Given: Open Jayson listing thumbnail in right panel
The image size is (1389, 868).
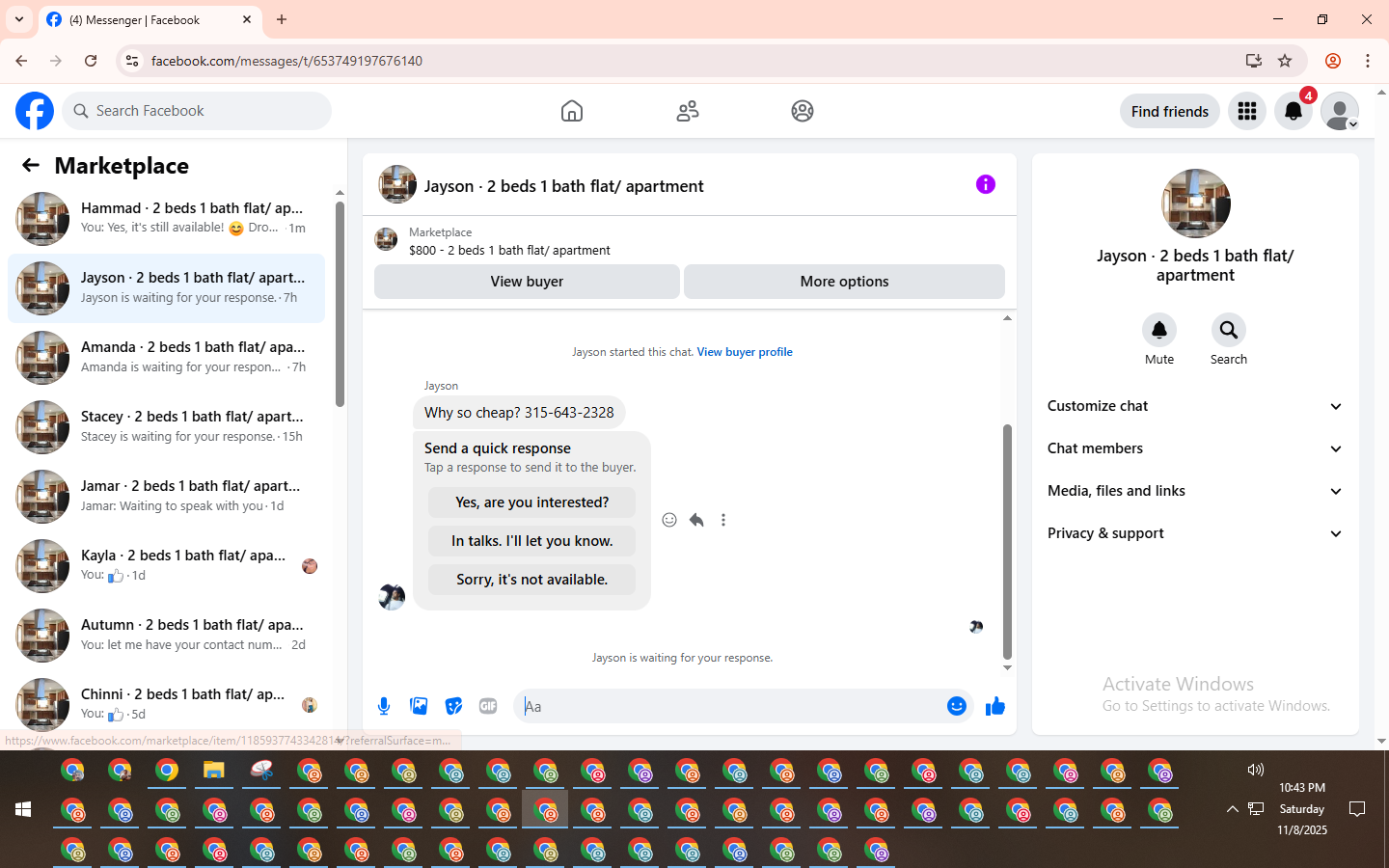Looking at the screenshot, I should [1196, 203].
